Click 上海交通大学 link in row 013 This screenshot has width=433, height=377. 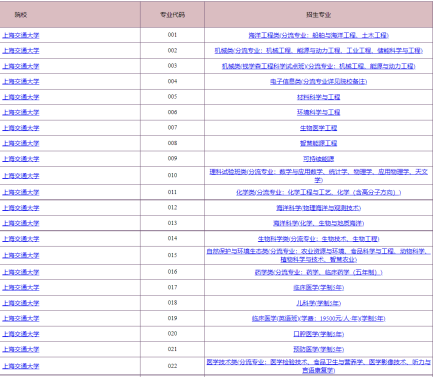21,223
